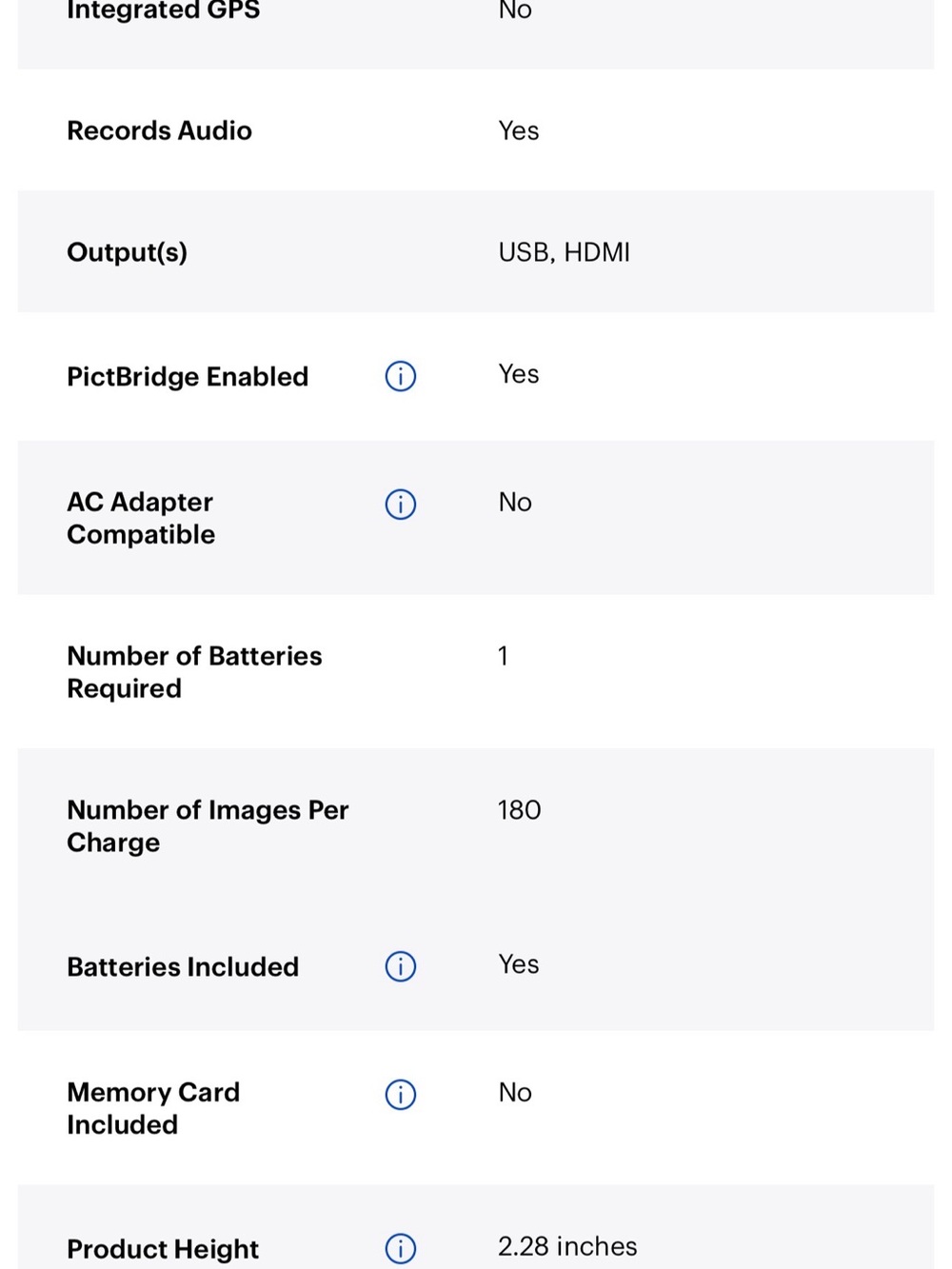Click the Yes value for Records Audio

coord(519,130)
